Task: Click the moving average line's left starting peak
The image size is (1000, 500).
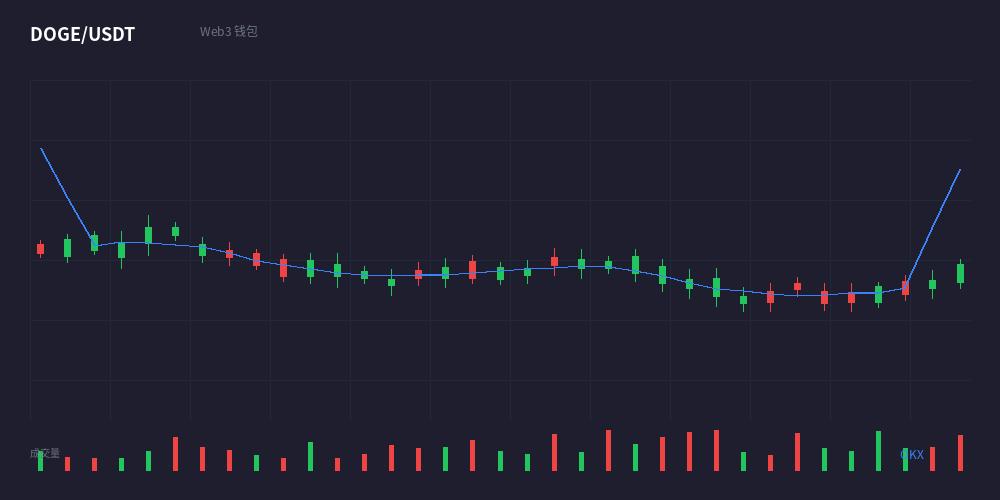Action: (41, 149)
